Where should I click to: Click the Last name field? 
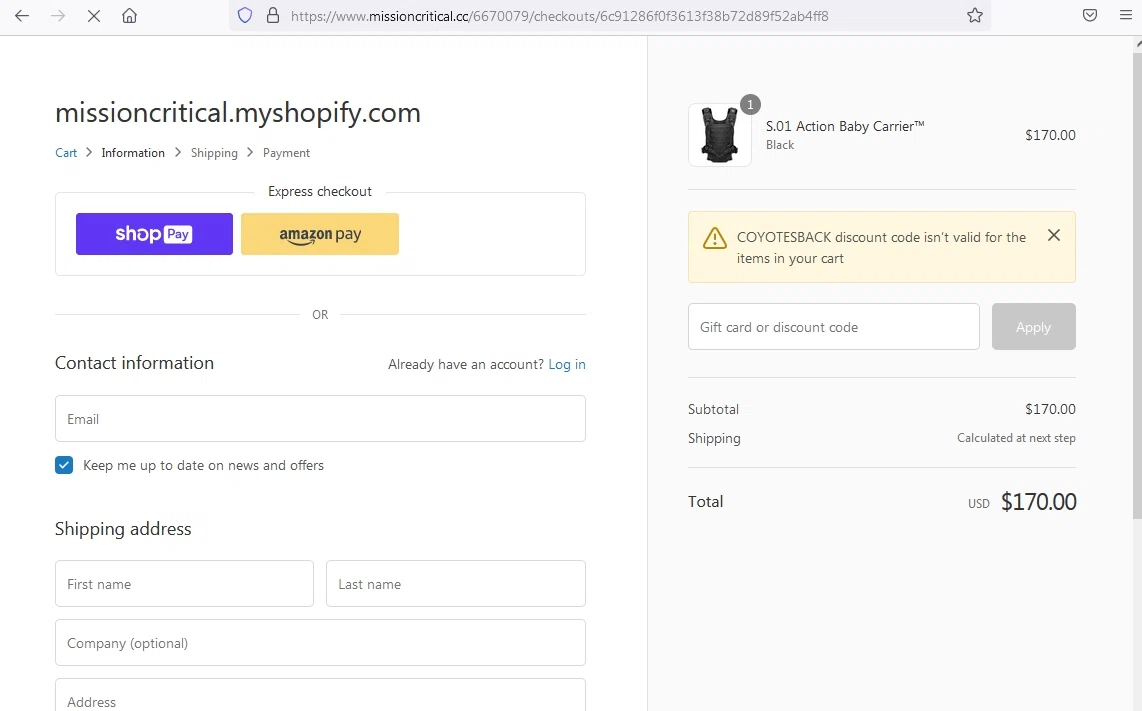pyautogui.click(x=456, y=584)
